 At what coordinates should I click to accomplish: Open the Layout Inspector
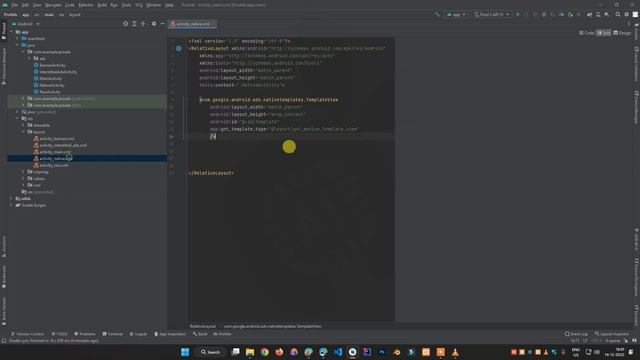[612, 334]
